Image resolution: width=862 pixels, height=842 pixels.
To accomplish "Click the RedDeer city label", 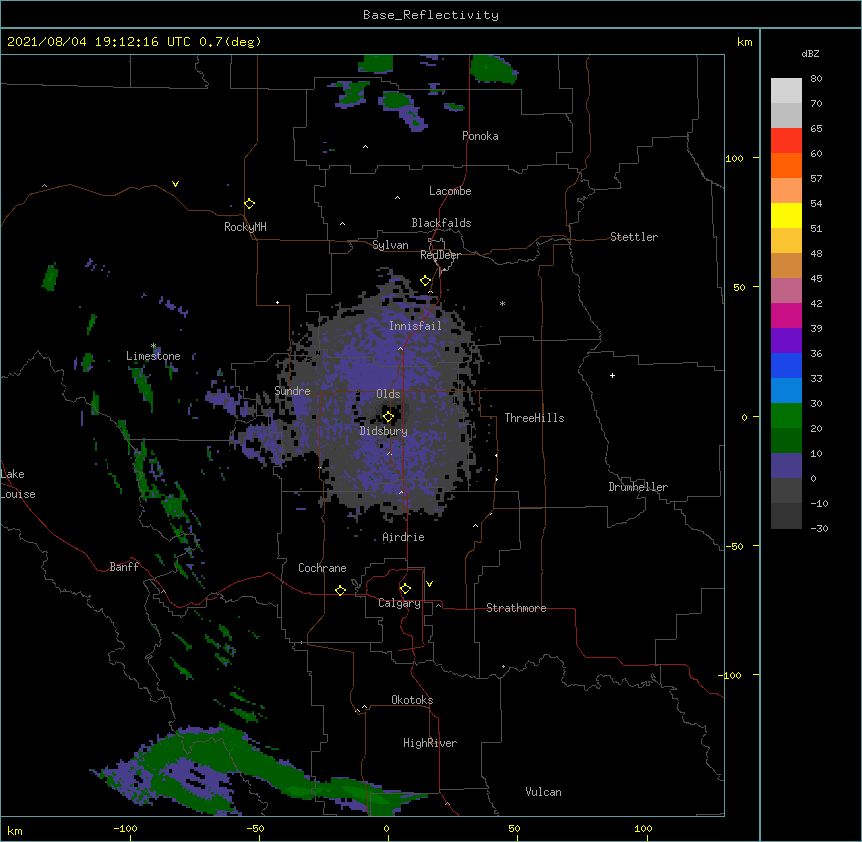I will (440, 255).
